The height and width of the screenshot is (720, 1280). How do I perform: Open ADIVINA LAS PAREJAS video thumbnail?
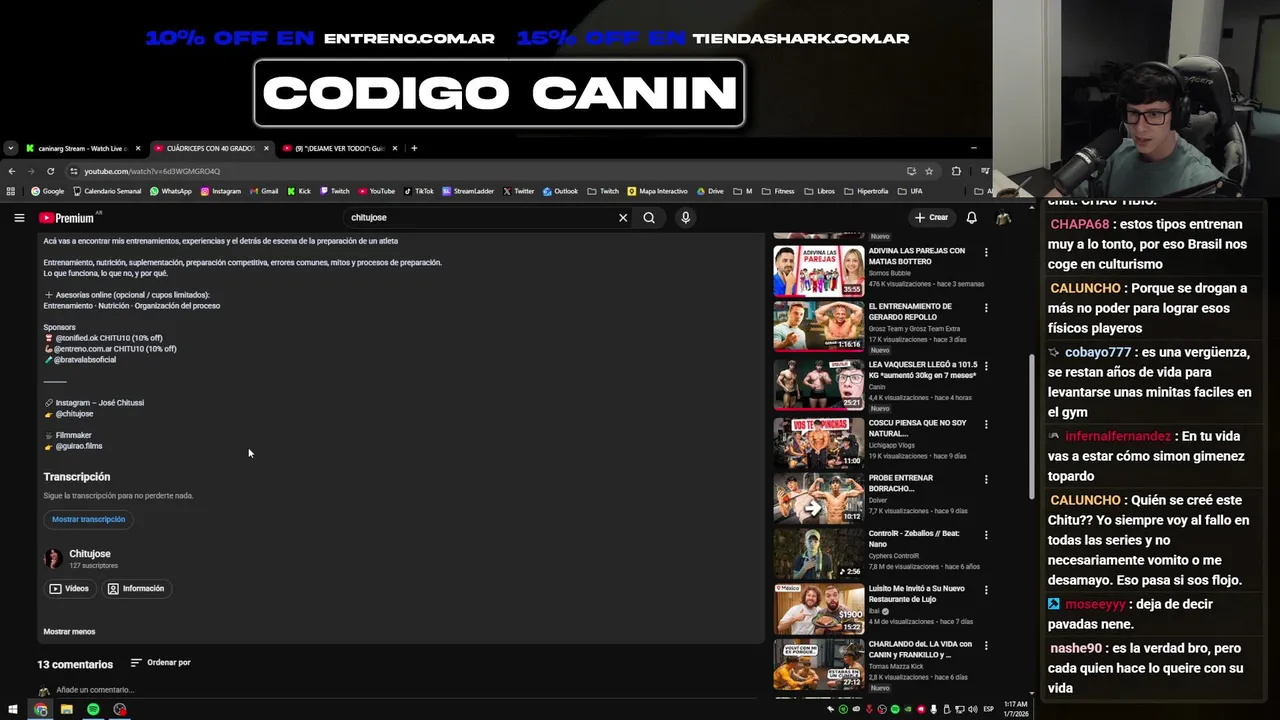pos(818,270)
